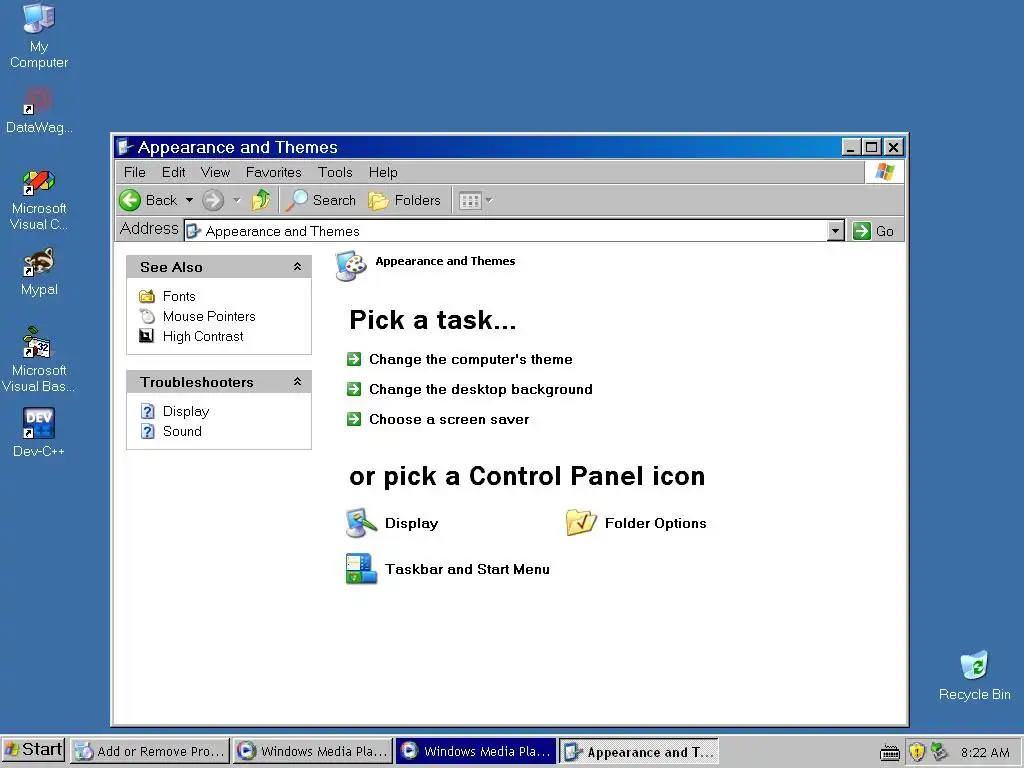Click the Views grid icon in toolbar
The width and height of the screenshot is (1024, 768).
coord(470,200)
